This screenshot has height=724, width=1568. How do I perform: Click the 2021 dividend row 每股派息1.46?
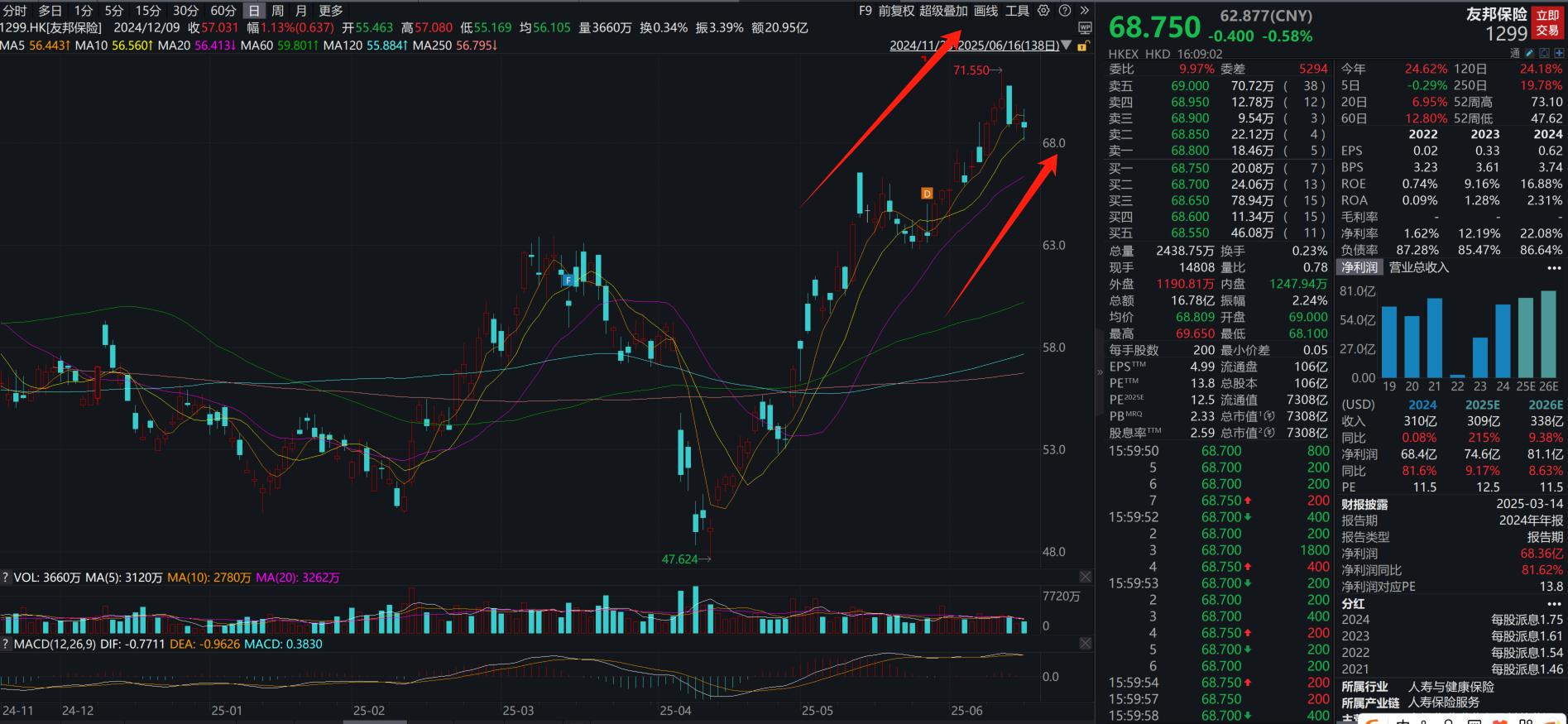tap(1452, 669)
